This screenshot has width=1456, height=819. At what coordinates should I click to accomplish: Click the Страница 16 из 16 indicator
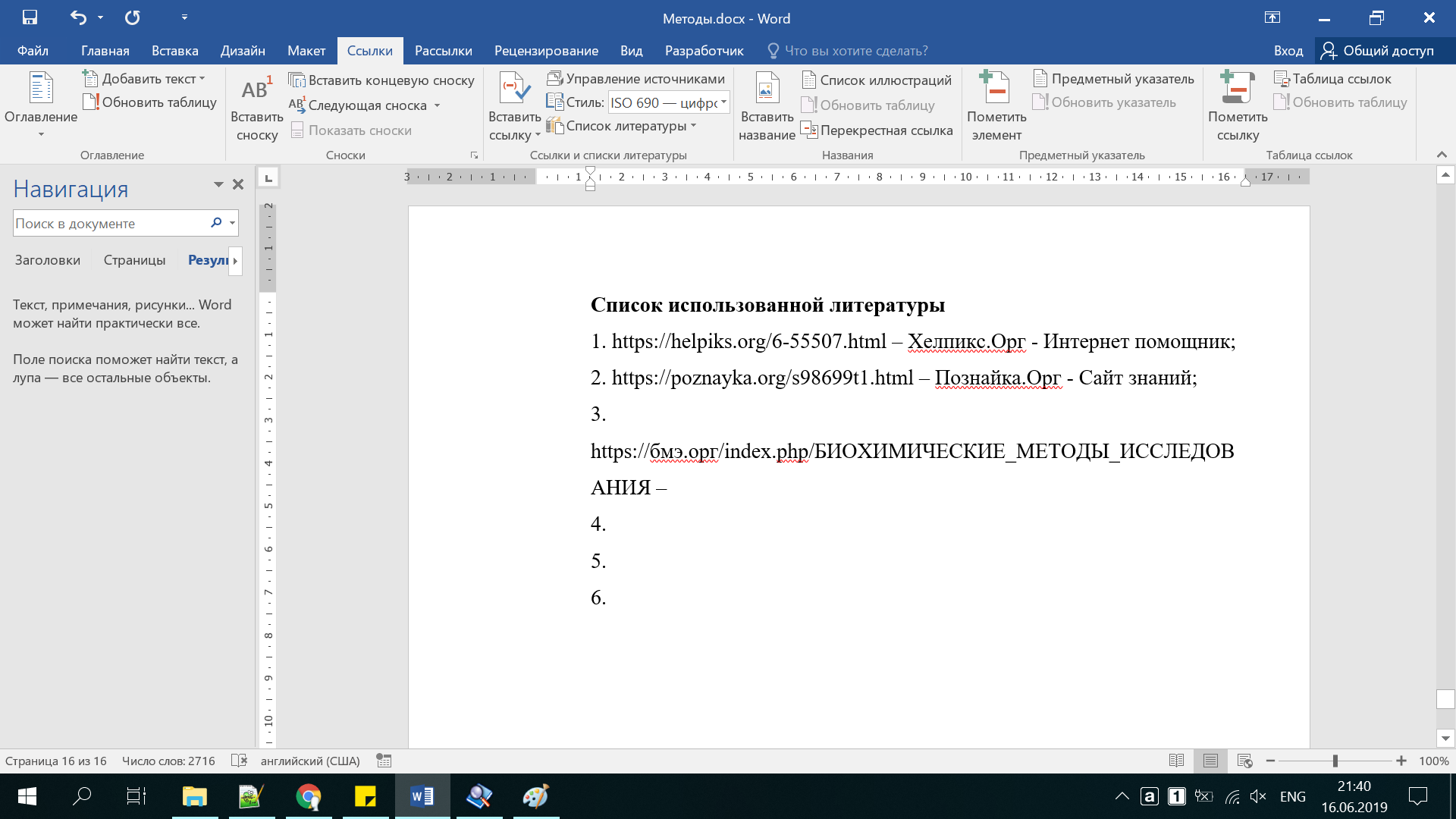click(56, 761)
